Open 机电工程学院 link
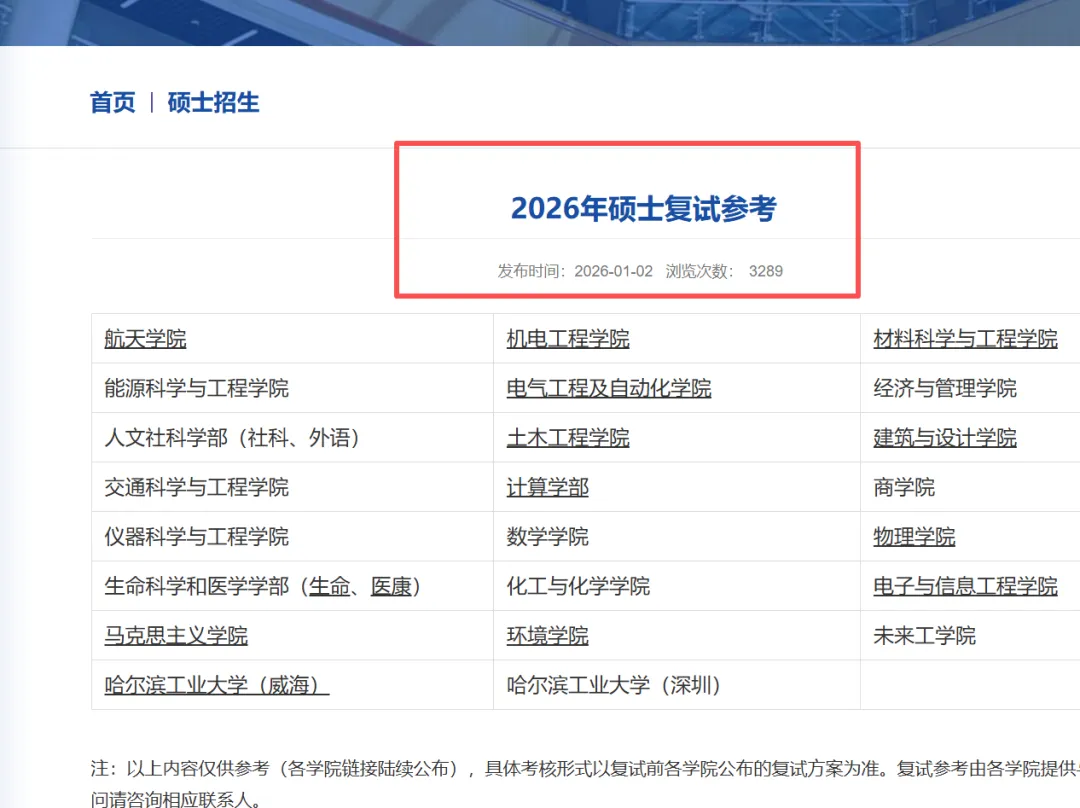1080x808 pixels. point(568,339)
